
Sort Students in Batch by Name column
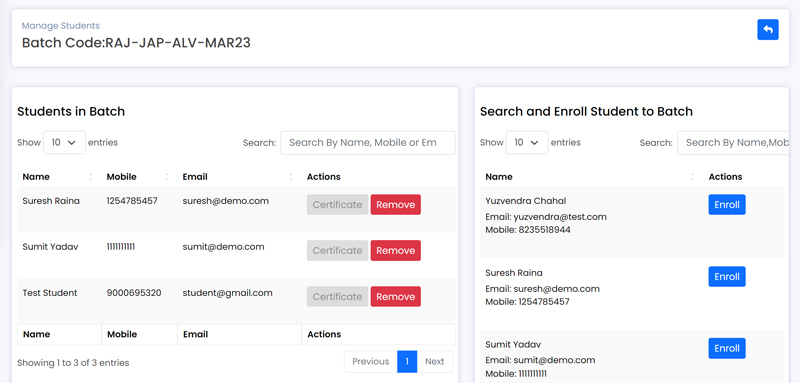coord(59,177)
